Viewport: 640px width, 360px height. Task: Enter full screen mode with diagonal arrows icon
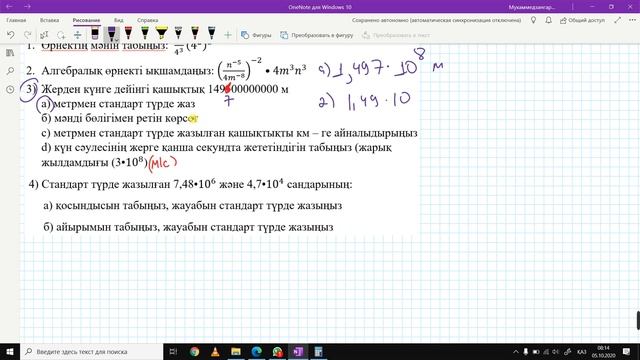(x=618, y=20)
